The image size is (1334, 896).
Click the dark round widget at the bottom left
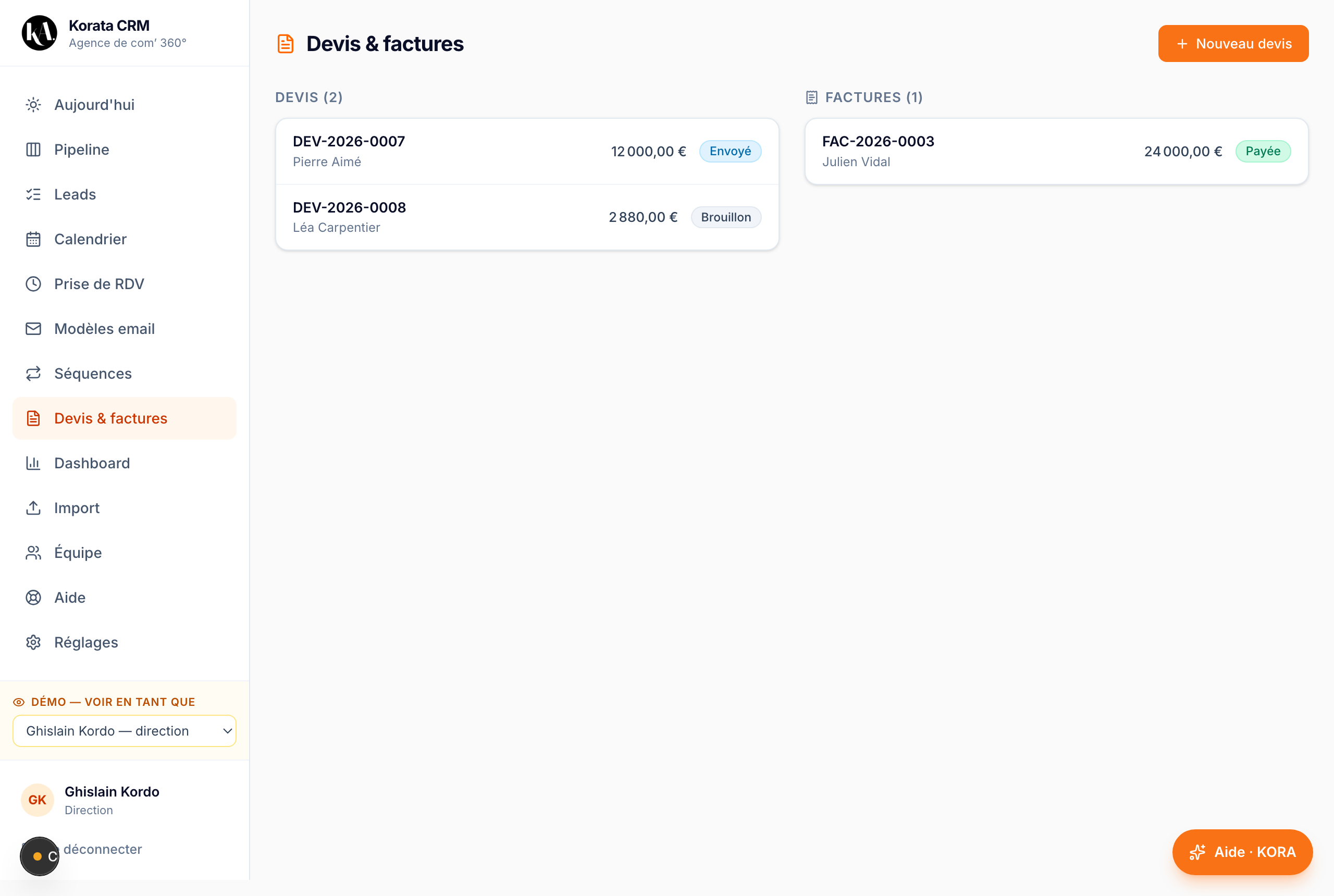tap(40, 856)
